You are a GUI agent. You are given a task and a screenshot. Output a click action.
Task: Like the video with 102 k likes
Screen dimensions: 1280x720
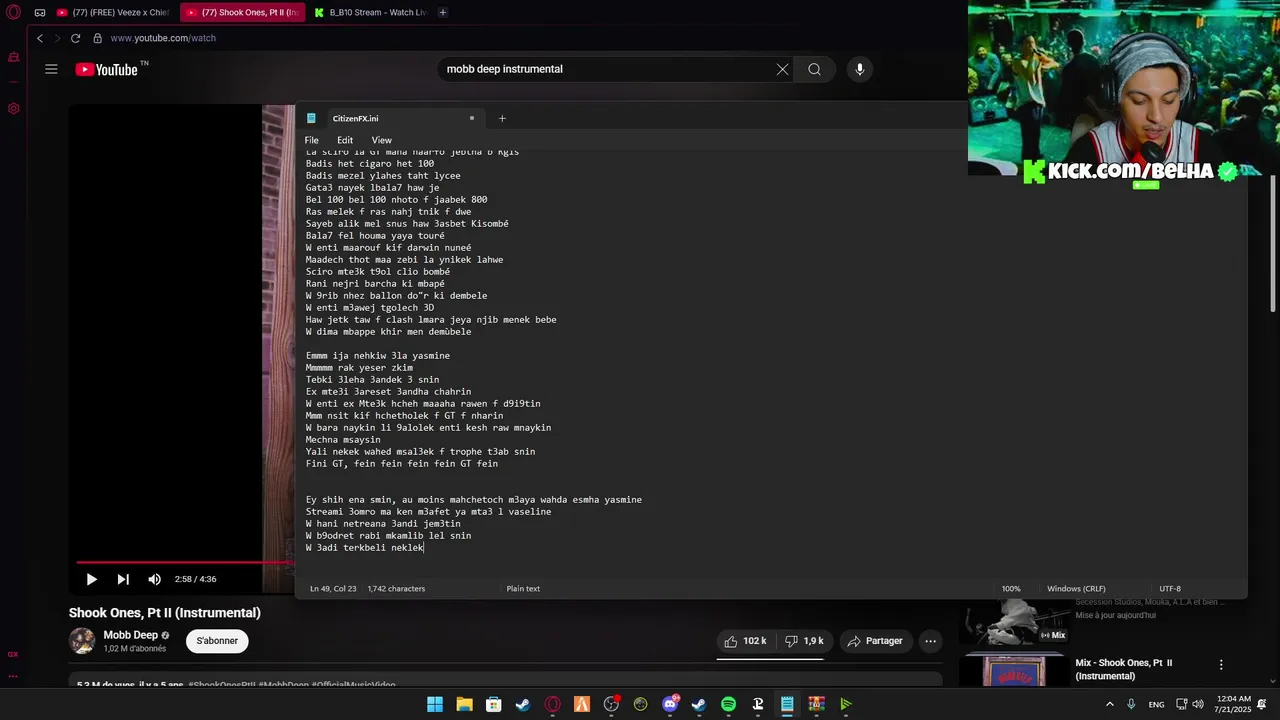point(745,641)
